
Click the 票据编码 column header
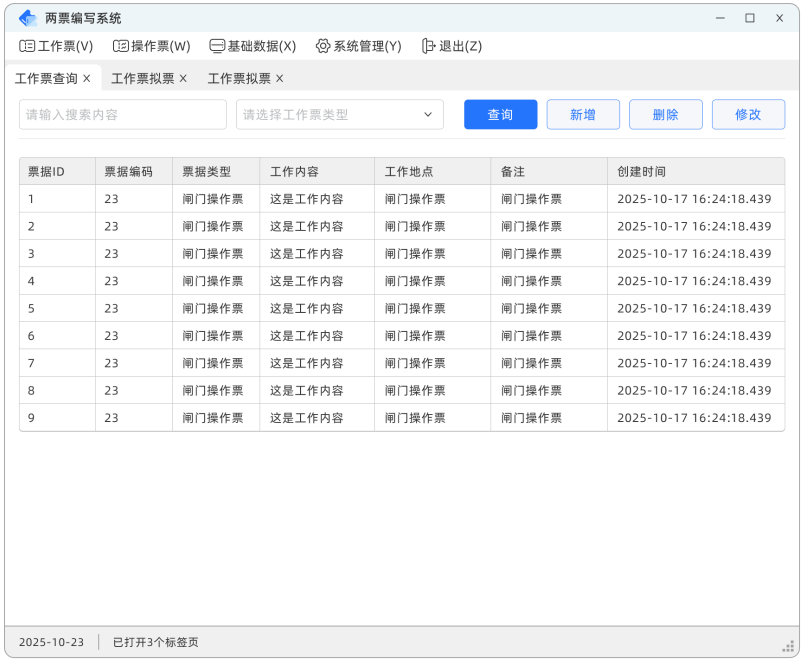134,171
